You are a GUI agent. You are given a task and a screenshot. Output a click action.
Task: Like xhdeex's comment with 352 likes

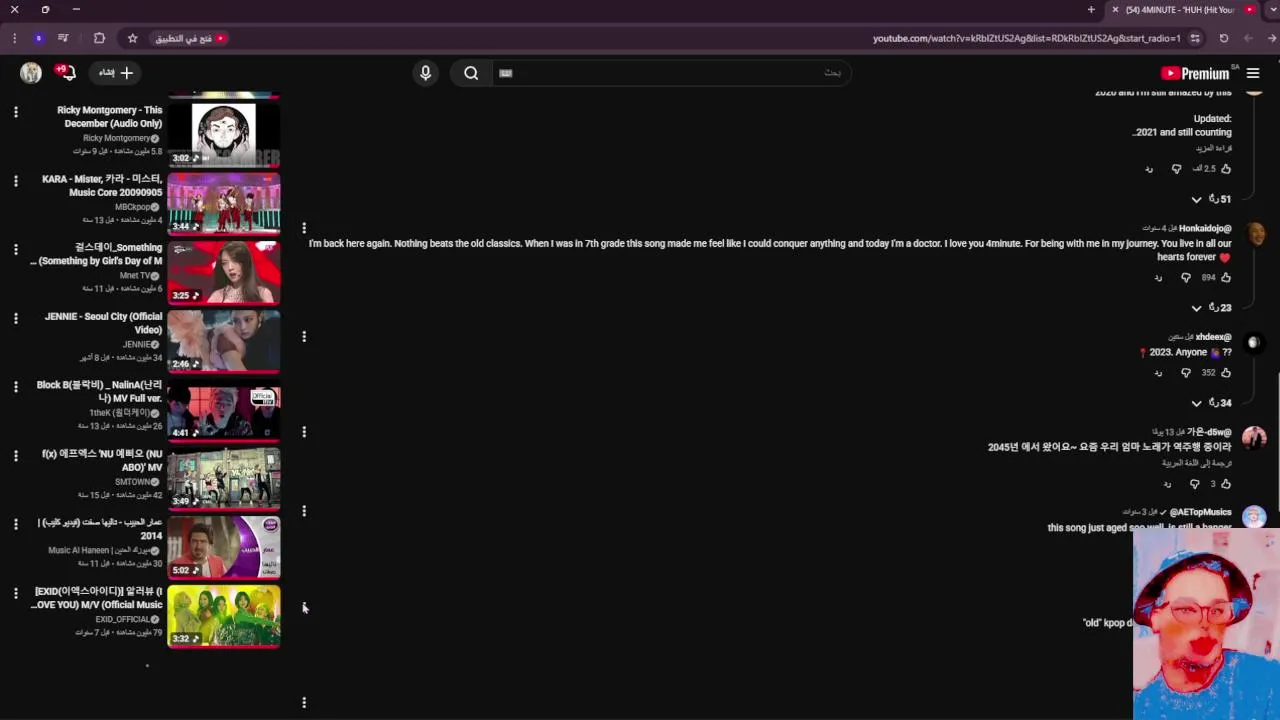1226,373
